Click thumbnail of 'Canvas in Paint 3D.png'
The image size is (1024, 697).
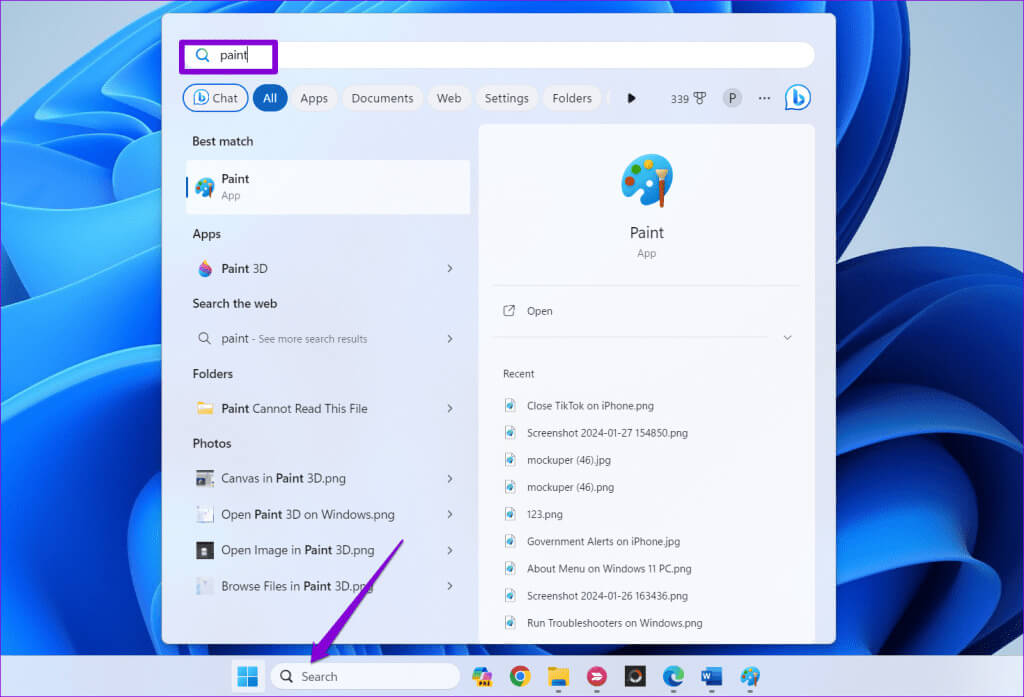tap(205, 478)
